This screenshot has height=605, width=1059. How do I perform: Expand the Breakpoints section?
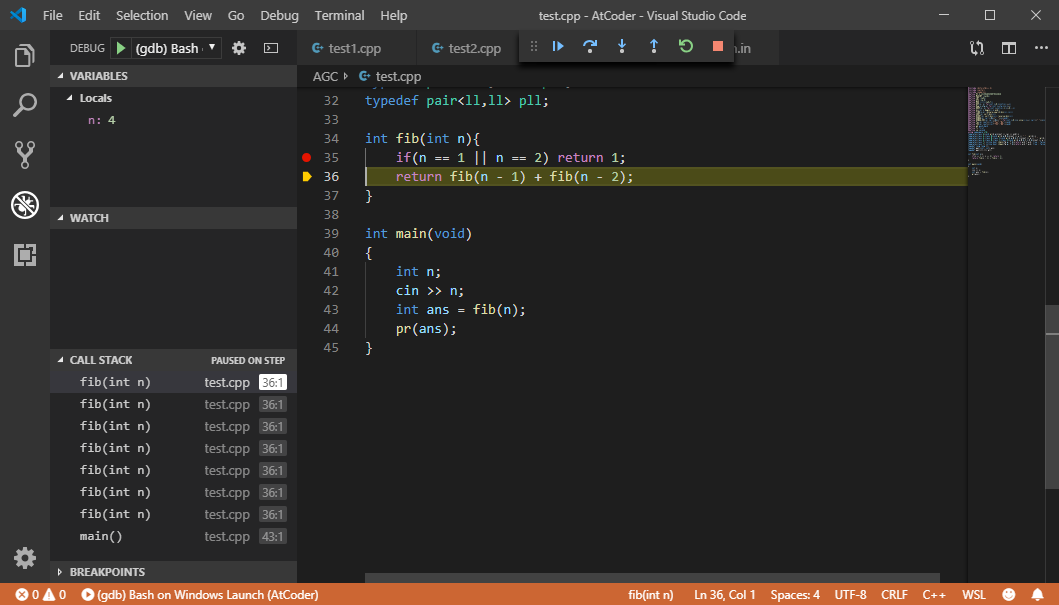tap(106, 572)
